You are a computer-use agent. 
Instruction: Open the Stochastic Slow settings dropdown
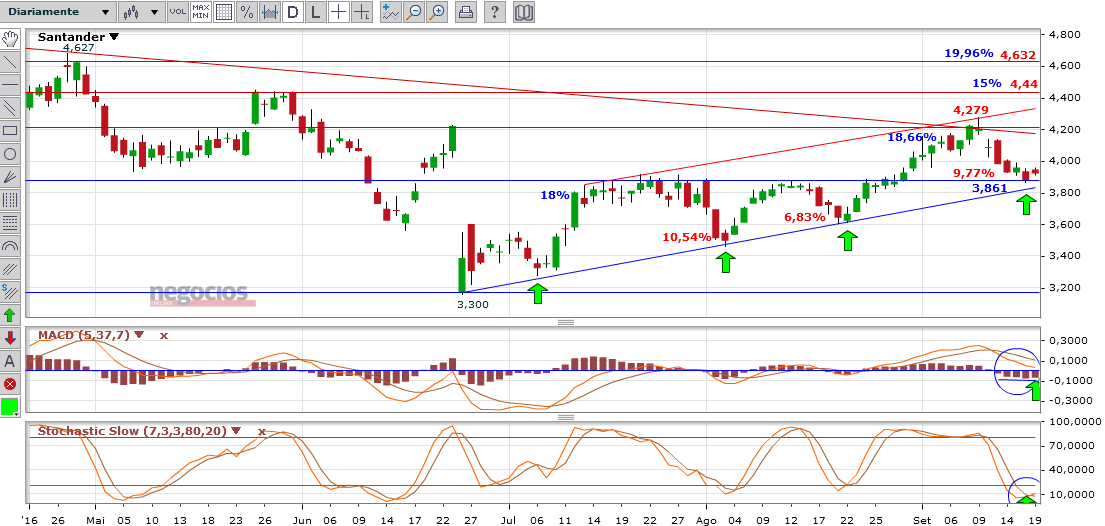point(235,431)
